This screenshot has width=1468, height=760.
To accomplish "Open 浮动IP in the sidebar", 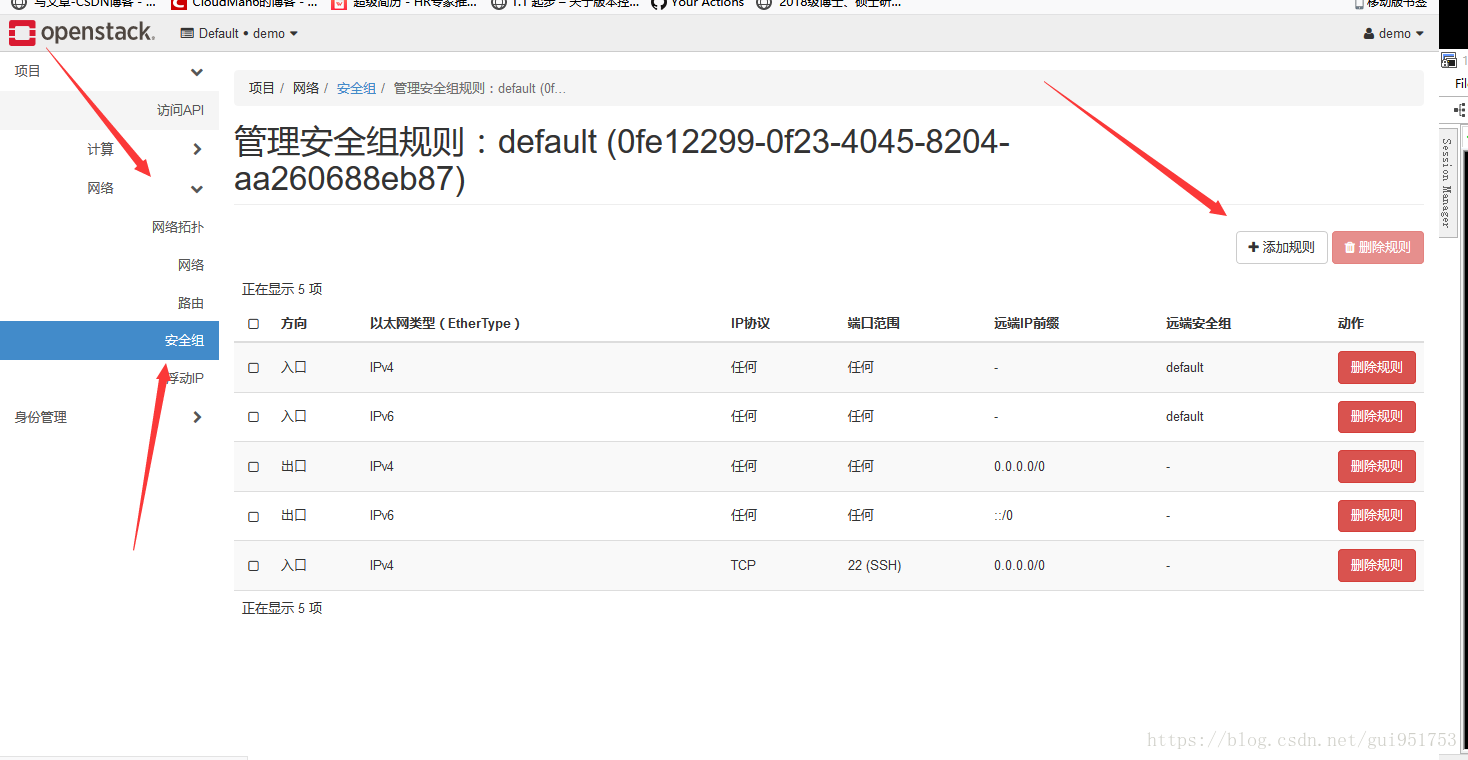I will (x=185, y=378).
